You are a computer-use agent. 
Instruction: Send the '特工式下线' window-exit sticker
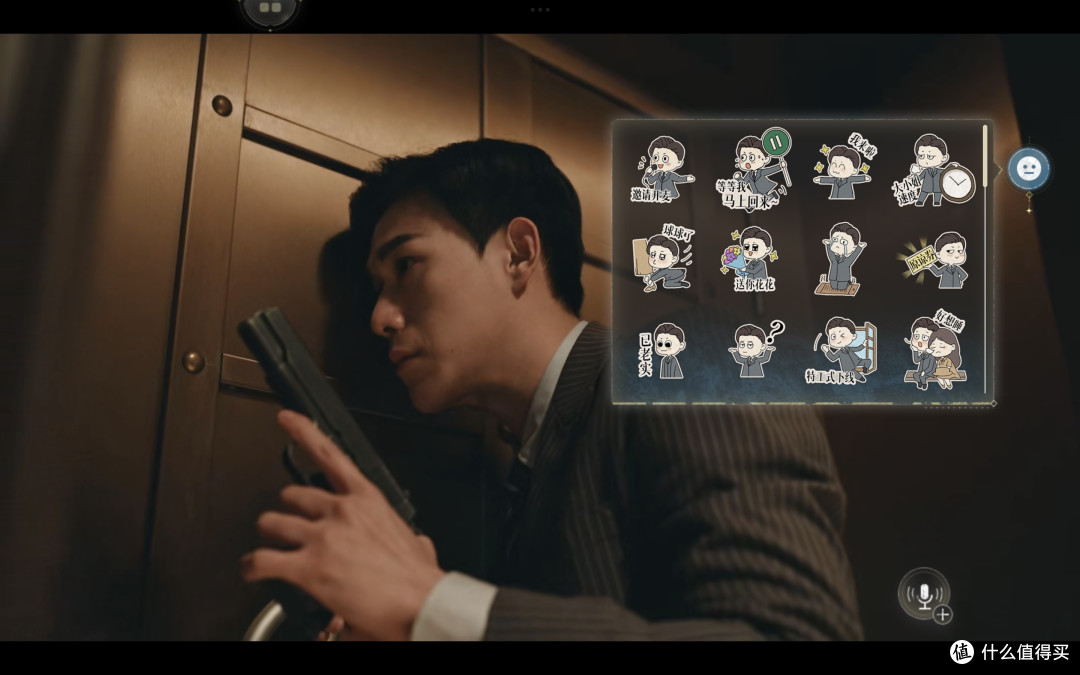[x=842, y=351]
